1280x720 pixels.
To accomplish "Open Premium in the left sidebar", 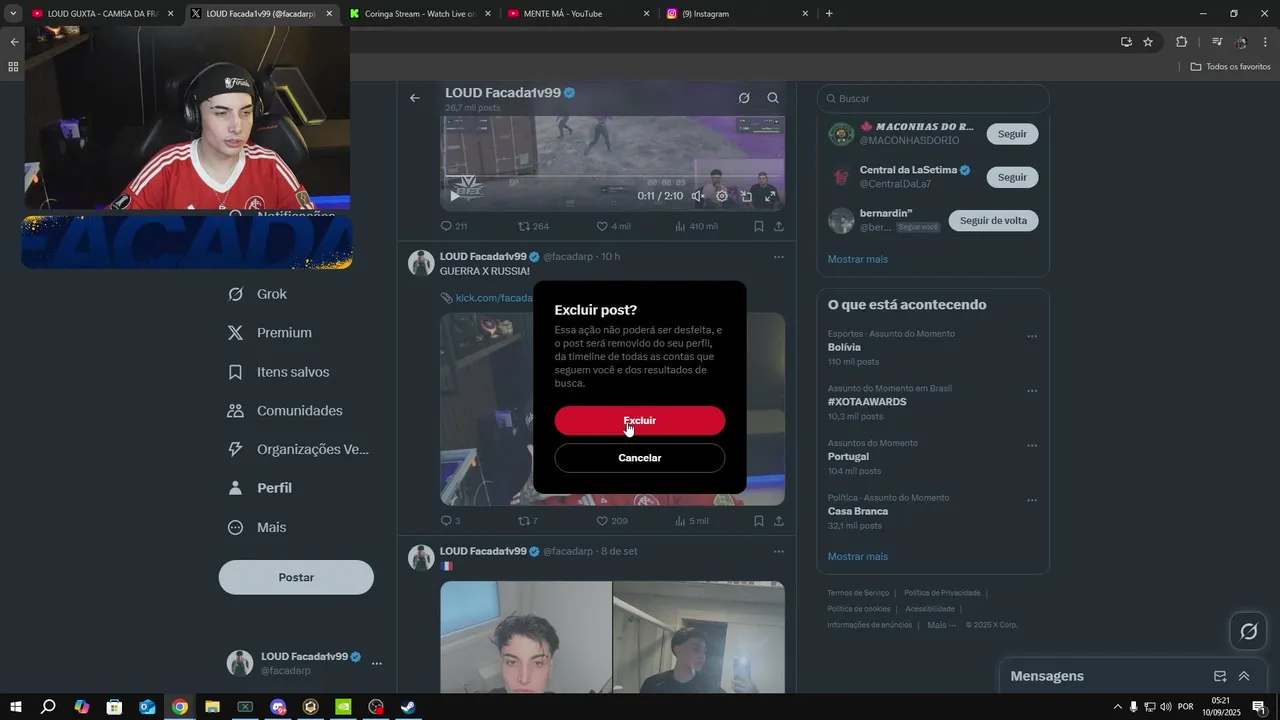I will click(270, 333).
